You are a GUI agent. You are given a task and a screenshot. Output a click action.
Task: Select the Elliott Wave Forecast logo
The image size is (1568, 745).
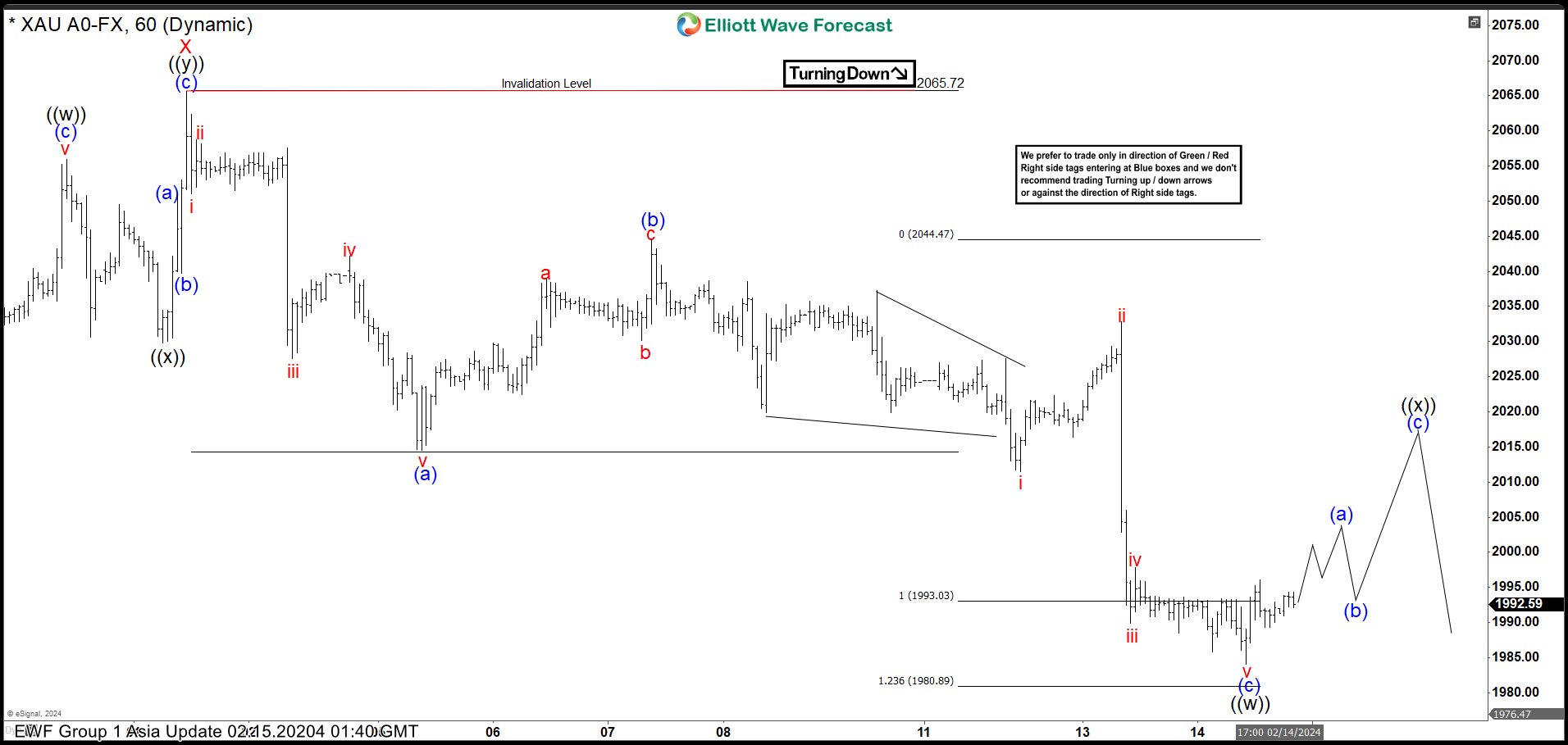(x=782, y=26)
